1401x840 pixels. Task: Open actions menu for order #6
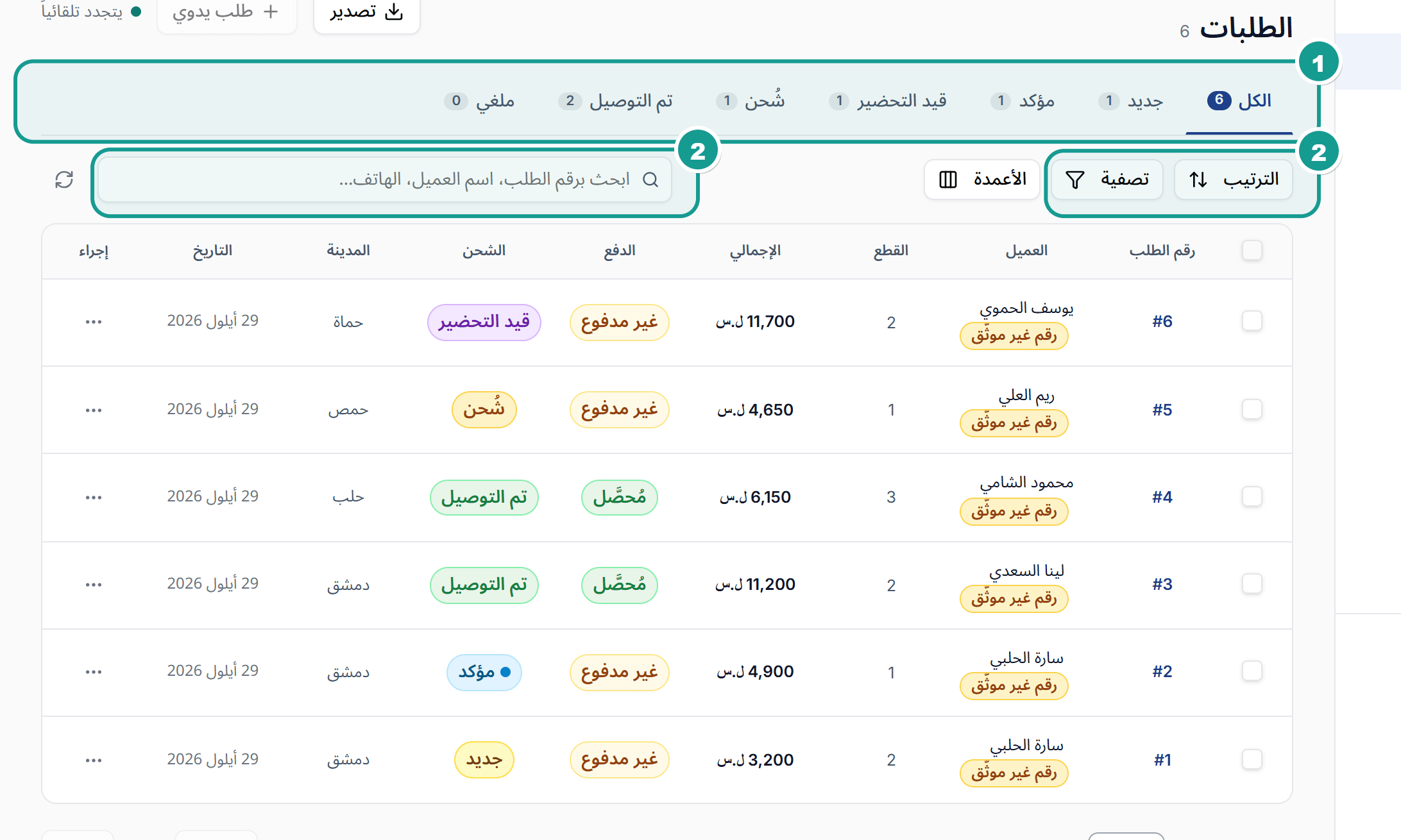(x=94, y=322)
